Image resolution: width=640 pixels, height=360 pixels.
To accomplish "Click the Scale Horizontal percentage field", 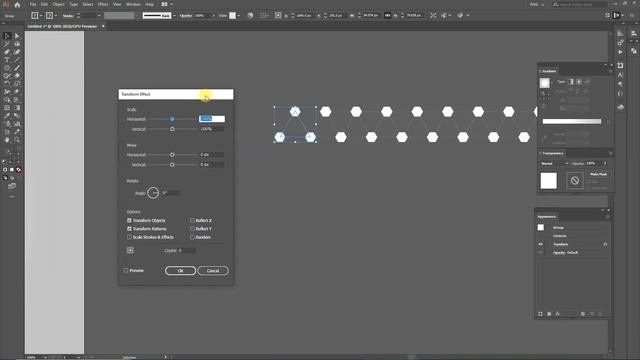I will tap(211, 119).
